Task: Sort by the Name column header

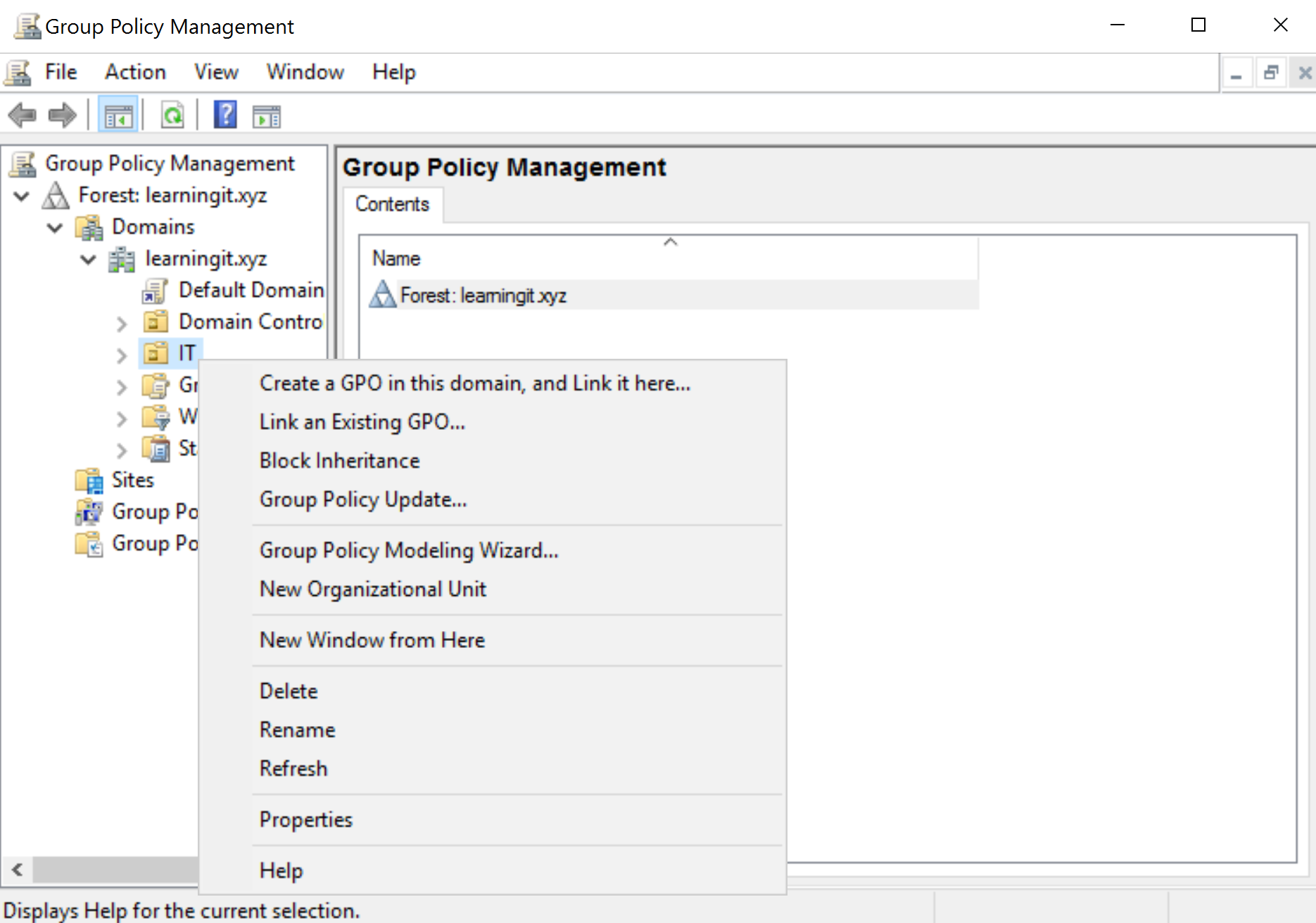Action: [x=396, y=258]
